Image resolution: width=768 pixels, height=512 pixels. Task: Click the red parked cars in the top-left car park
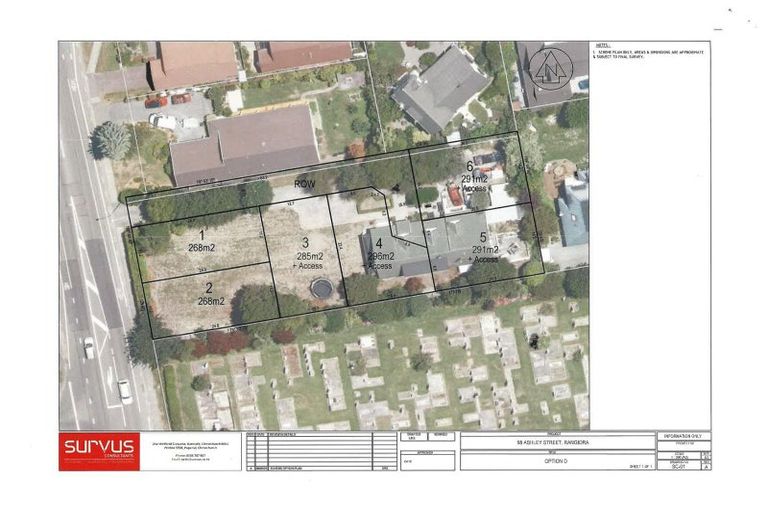[167, 100]
